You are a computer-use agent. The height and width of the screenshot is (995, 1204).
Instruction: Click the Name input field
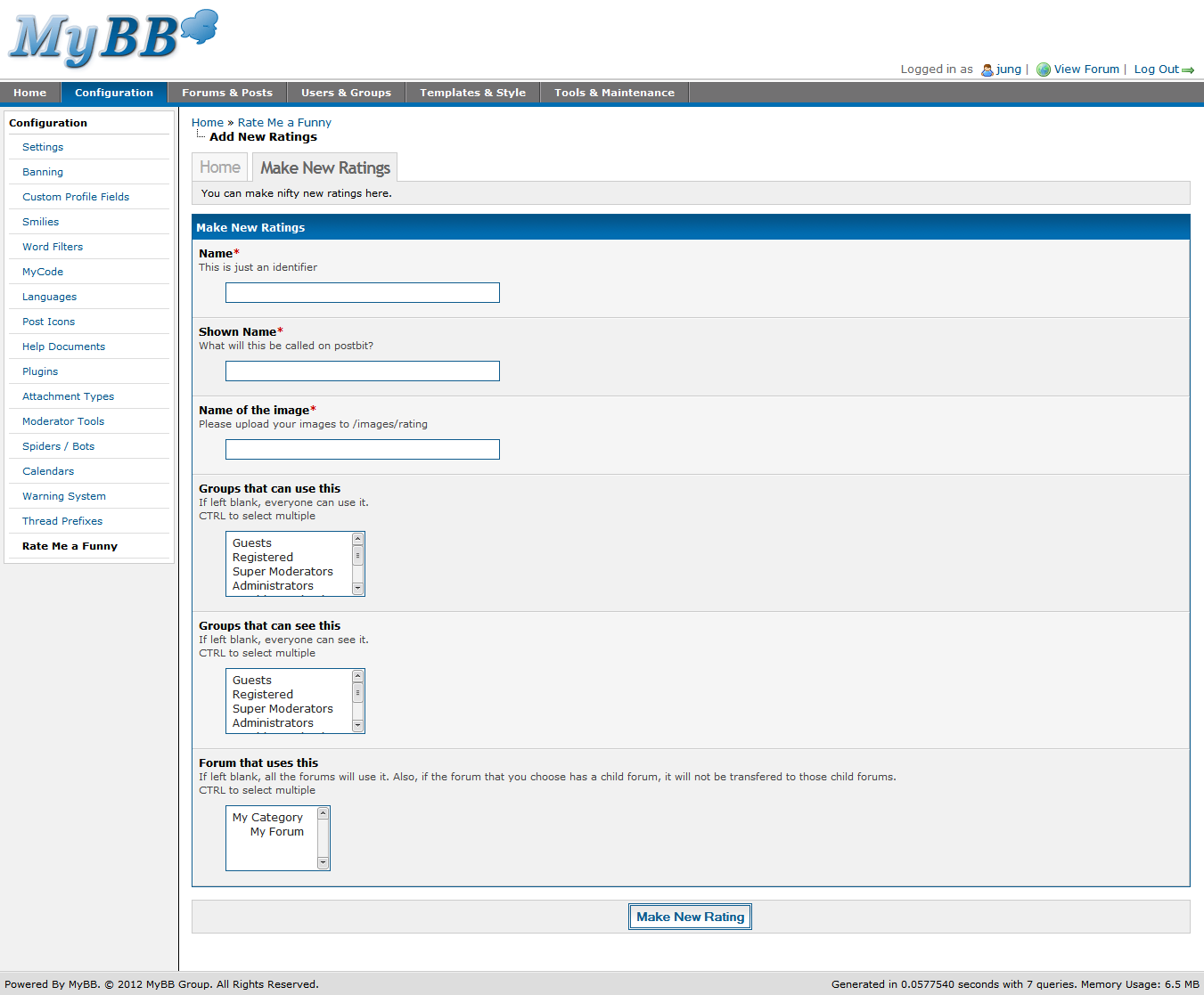362,293
